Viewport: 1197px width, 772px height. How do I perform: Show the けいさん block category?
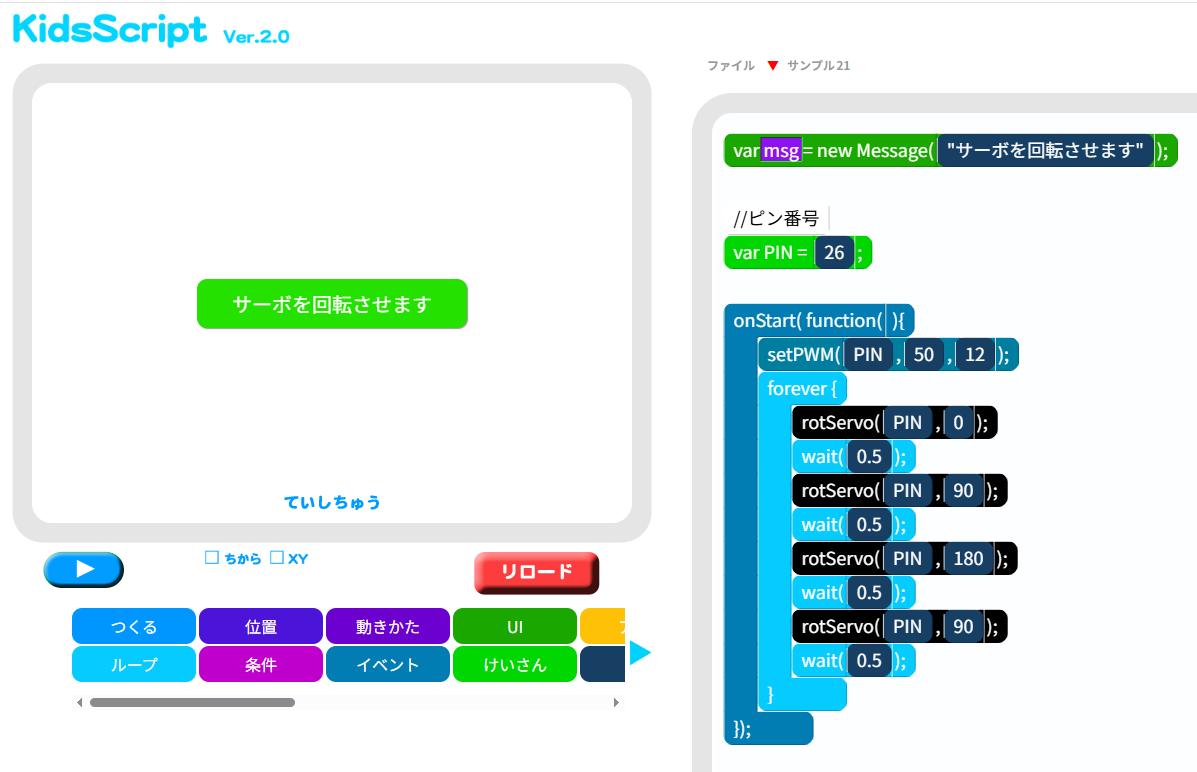point(515,664)
